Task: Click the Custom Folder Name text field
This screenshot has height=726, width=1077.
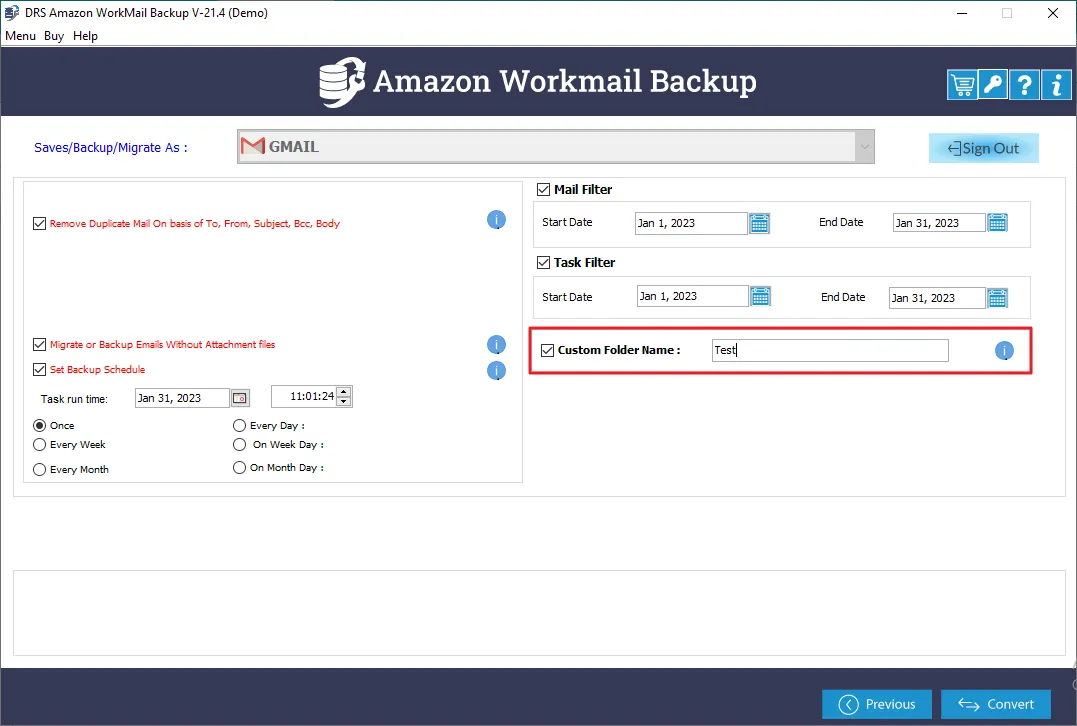Action: (829, 351)
